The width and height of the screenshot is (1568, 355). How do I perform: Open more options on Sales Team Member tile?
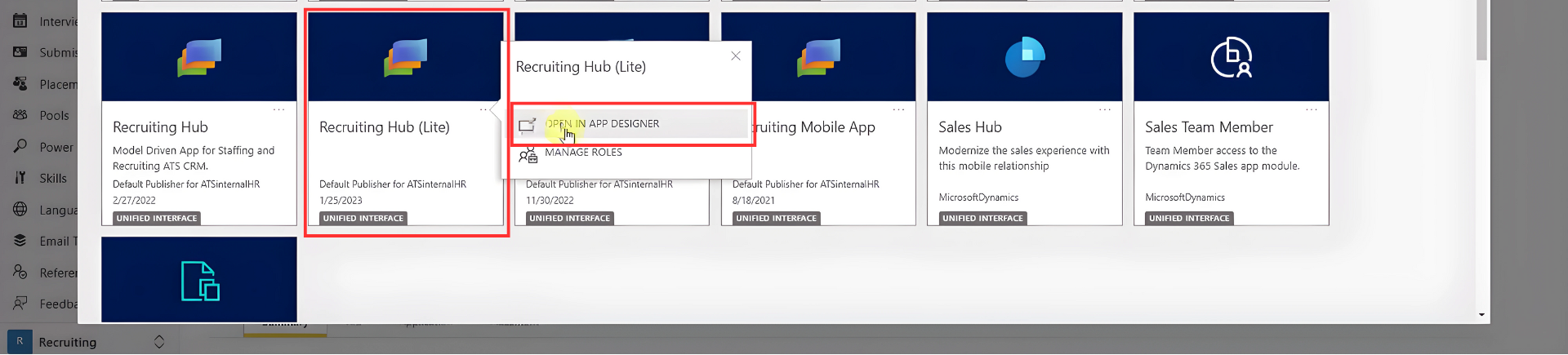1312,109
